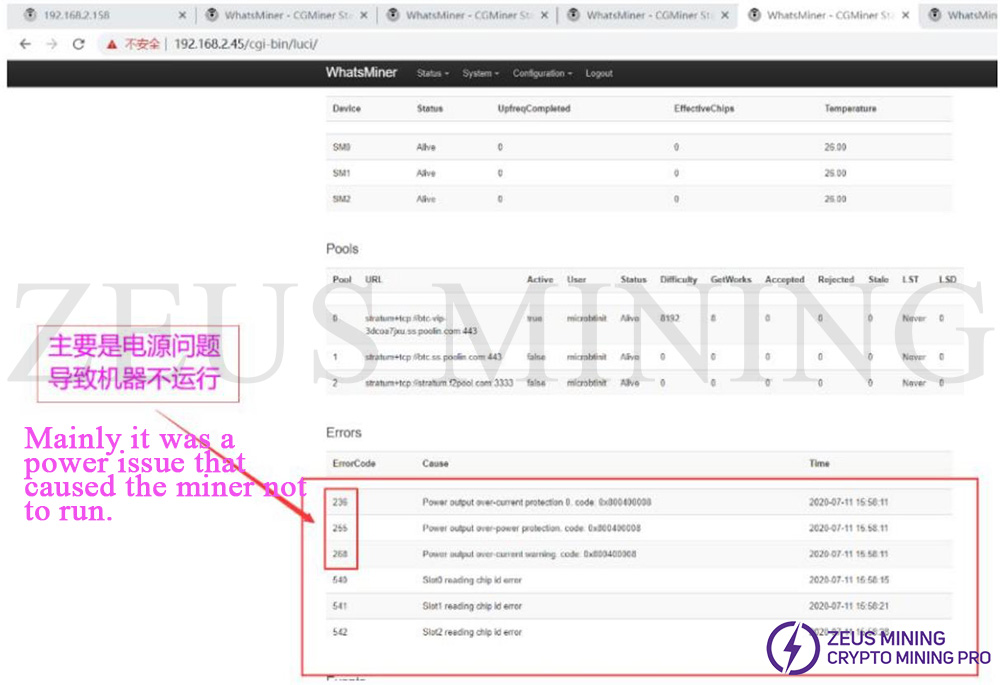Screen dimensions: 1000x685
Task: Click the SM0 device row
Action: point(342,147)
